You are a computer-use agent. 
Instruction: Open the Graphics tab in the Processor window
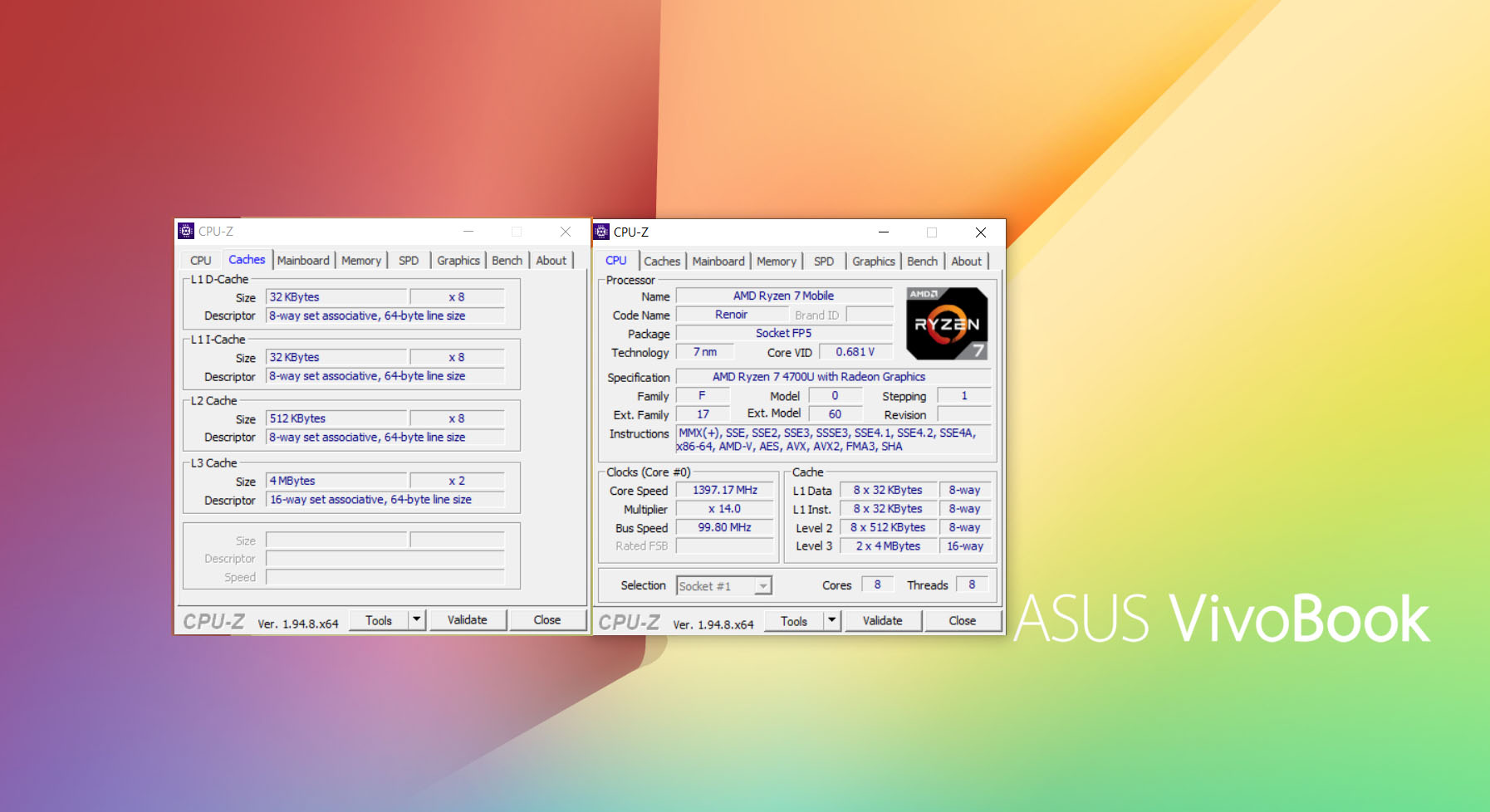pos(874,262)
